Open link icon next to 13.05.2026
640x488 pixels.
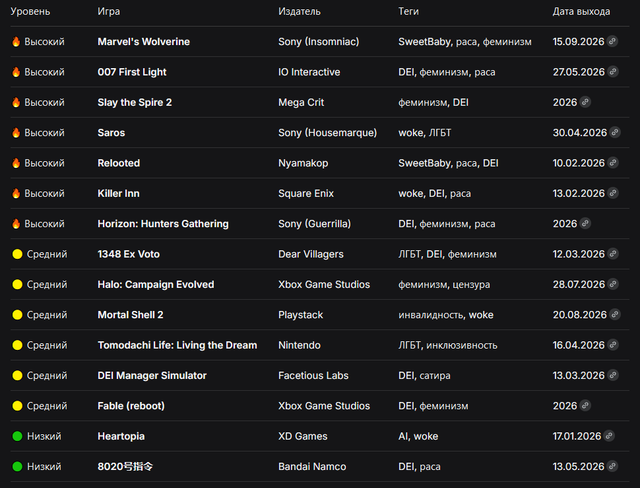[612, 466]
